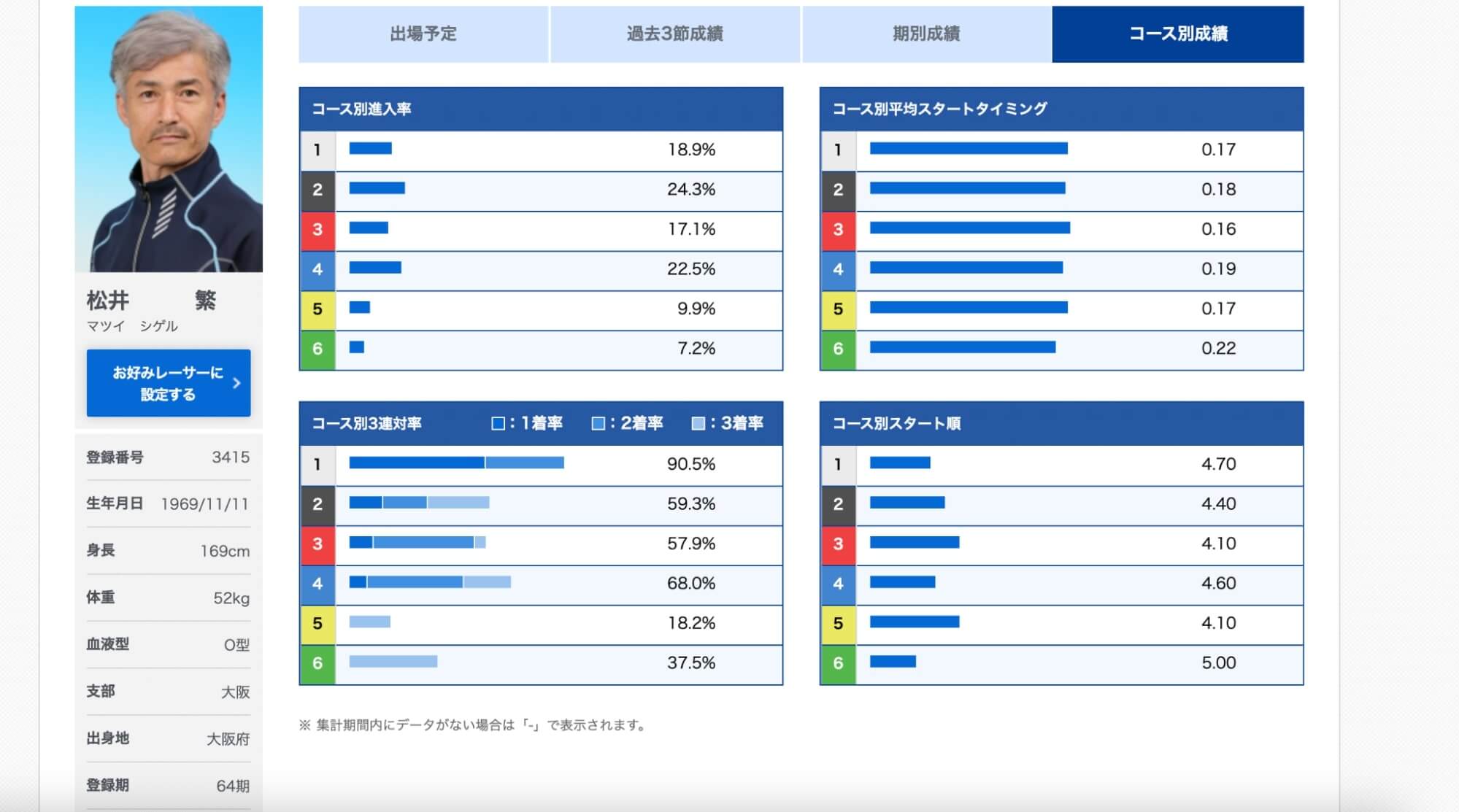Click chevron arrow on favorite racer button
This screenshot has height=812, width=1459.
[236, 383]
